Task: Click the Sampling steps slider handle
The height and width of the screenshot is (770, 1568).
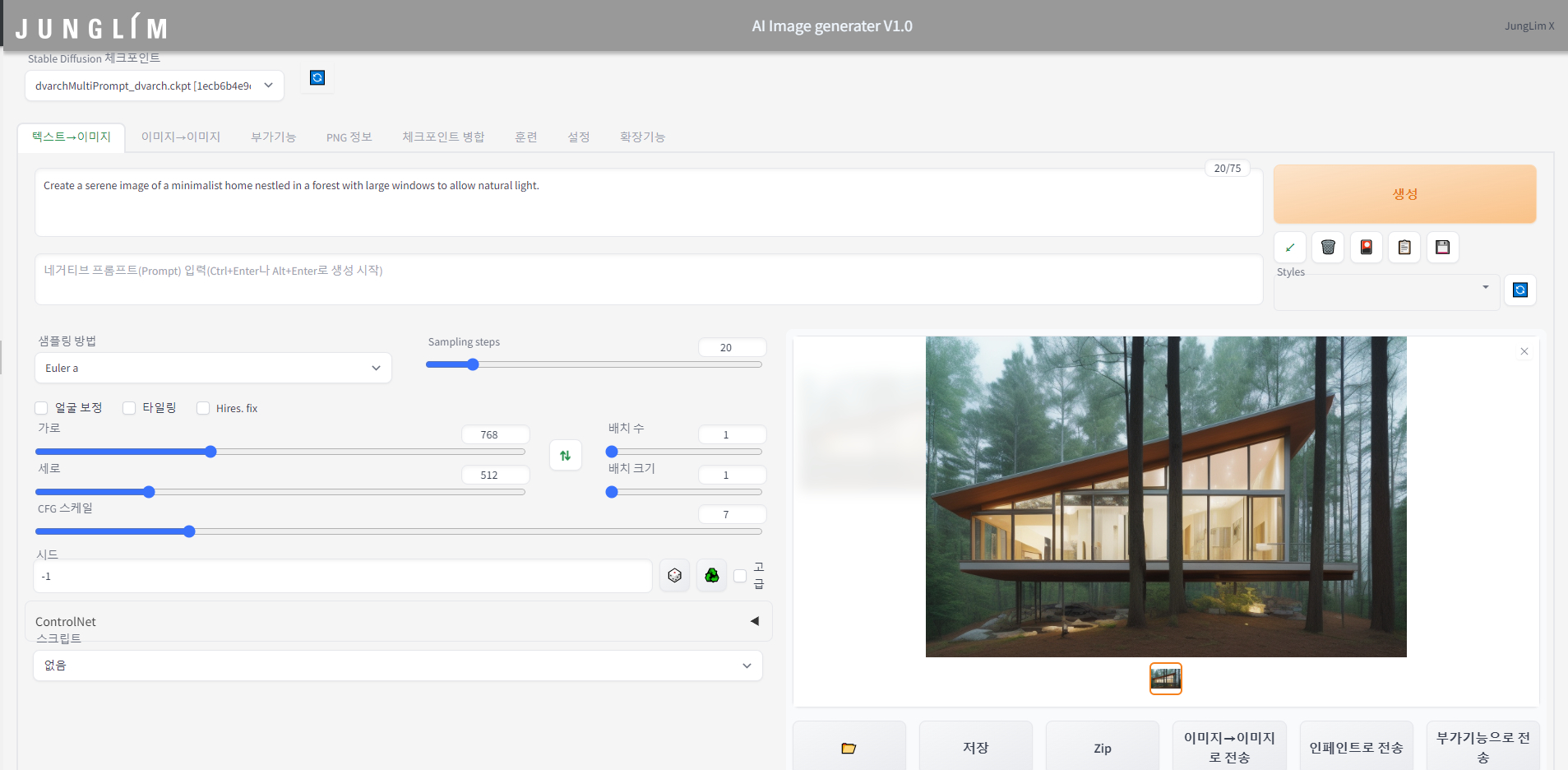Action: [x=473, y=364]
